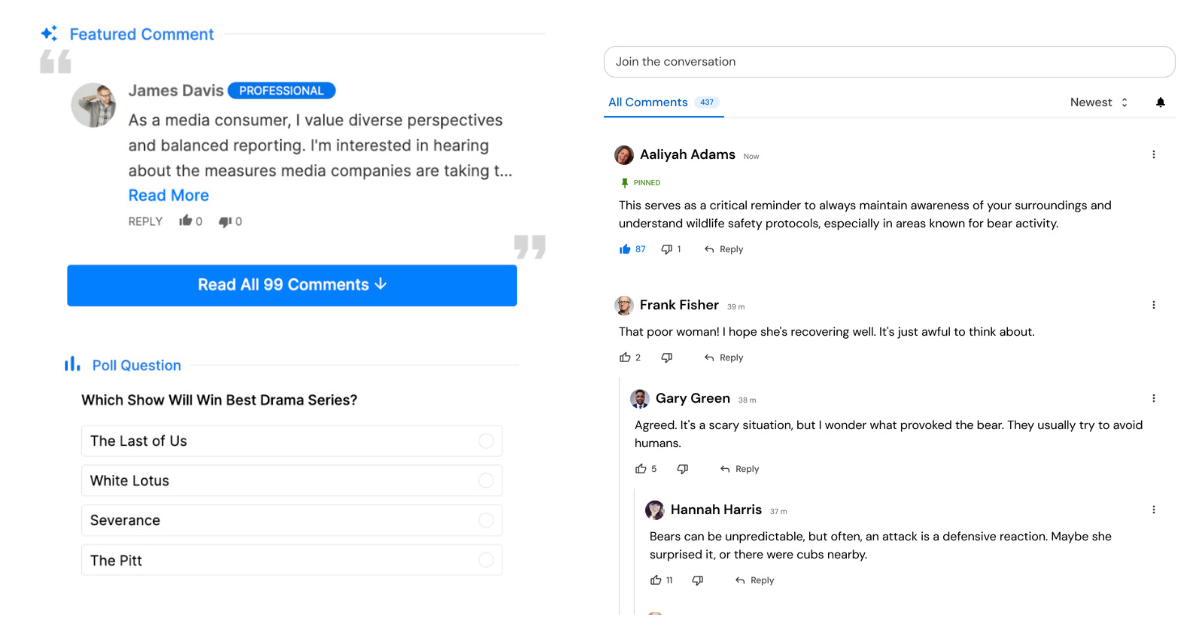Image resolution: width=1200 pixels, height=628 pixels.
Task: Expand featured comment with Read More
Action: coord(168,195)
